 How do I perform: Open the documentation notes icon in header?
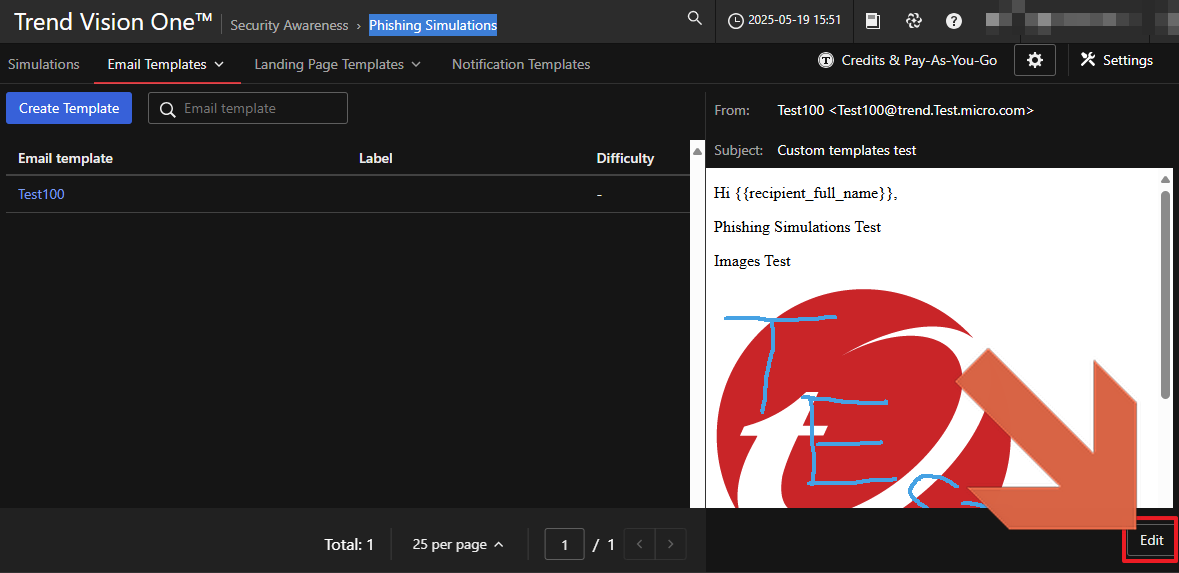click(873, 20)
